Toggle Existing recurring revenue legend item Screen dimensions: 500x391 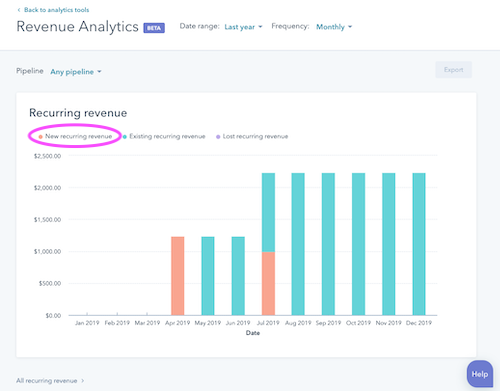pos(164,136)
